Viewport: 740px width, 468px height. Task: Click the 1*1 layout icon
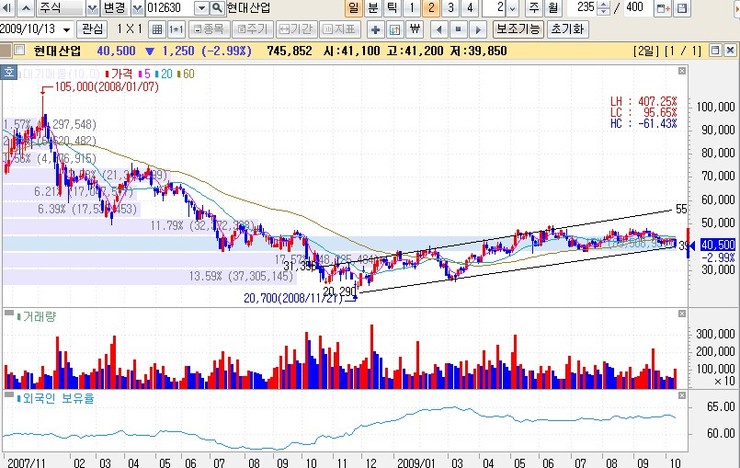click(176, 30)
